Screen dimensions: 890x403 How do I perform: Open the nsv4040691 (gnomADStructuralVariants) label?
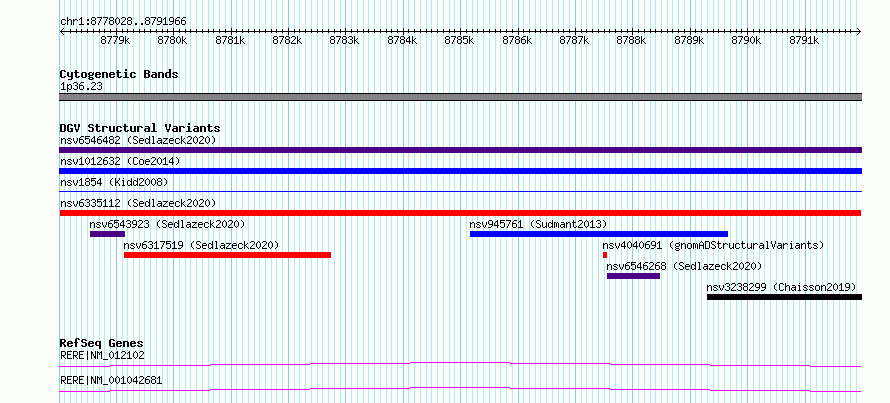point(713,245)
